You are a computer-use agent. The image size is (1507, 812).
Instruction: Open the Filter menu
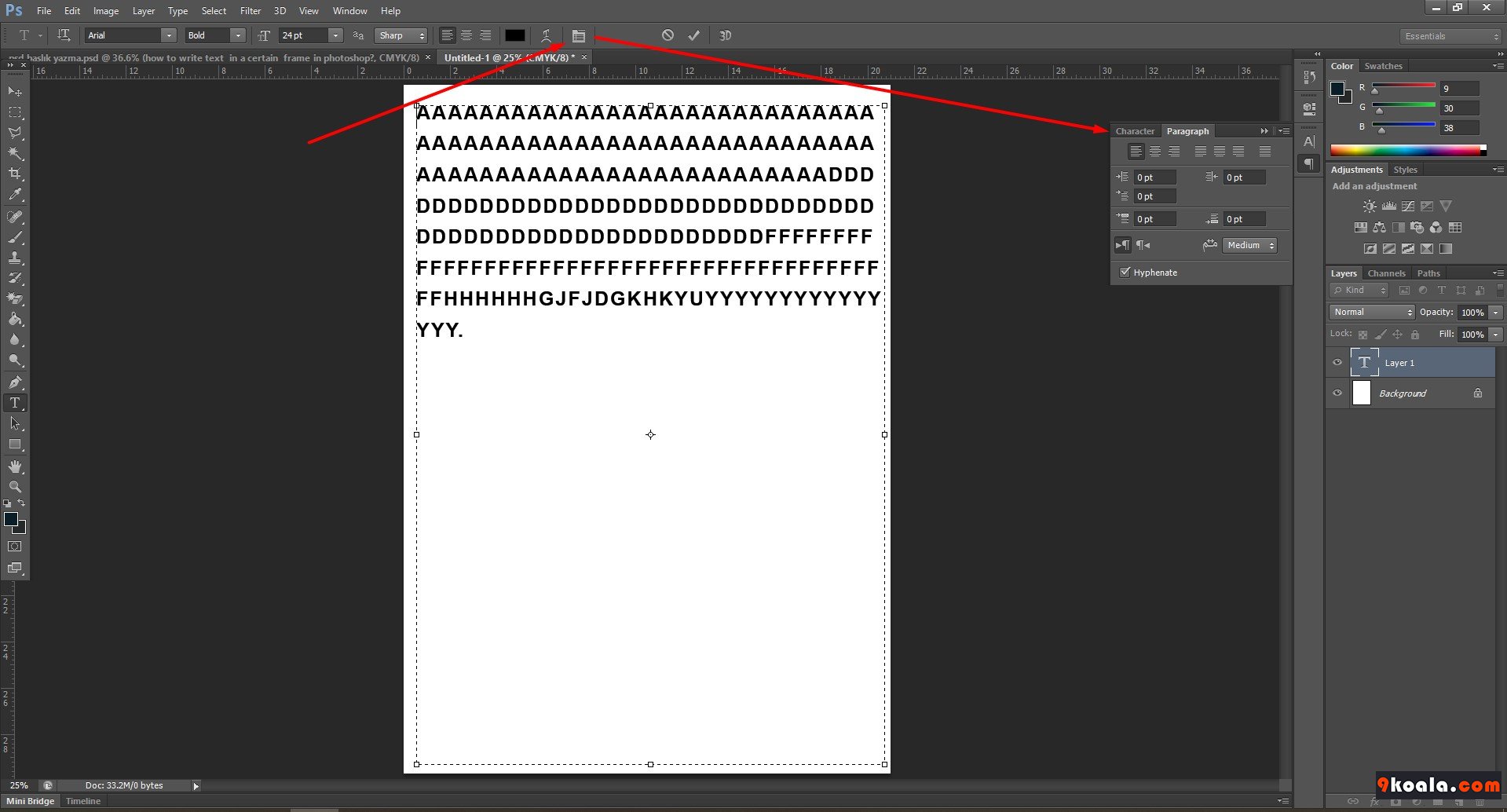tap(250, 11)
